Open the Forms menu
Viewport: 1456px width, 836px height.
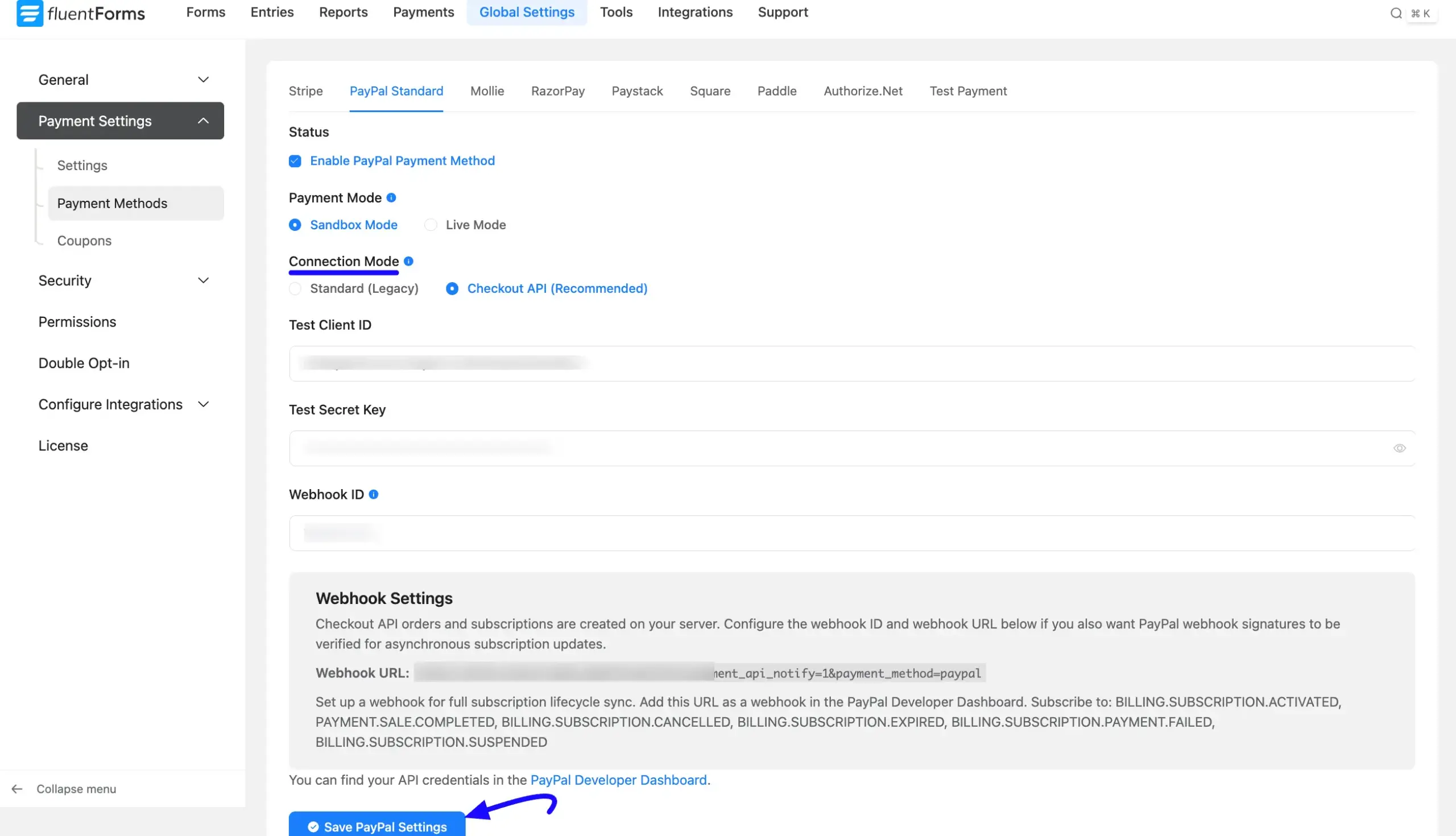tap(205, 12)
